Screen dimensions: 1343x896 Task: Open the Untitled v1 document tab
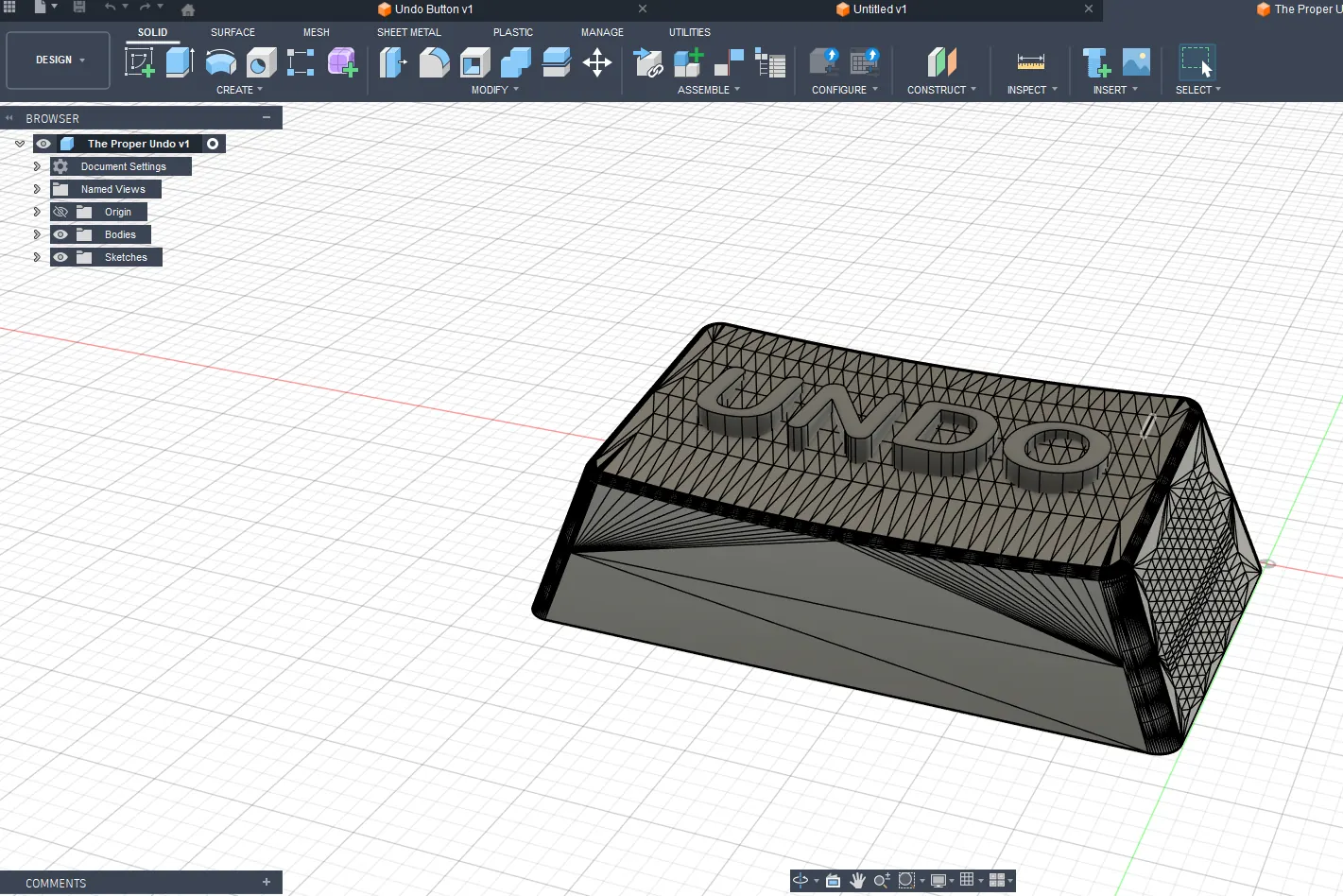pos(880,9)
